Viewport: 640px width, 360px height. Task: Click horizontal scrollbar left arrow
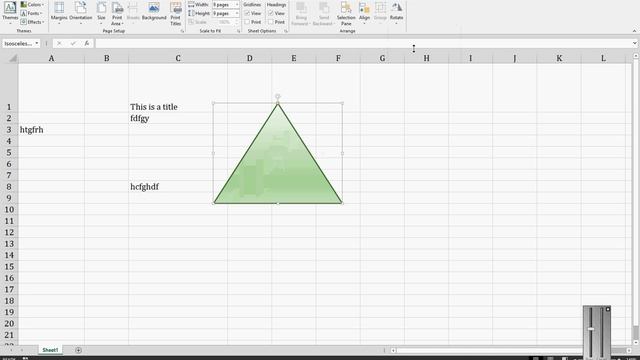(x=393, y=350)
